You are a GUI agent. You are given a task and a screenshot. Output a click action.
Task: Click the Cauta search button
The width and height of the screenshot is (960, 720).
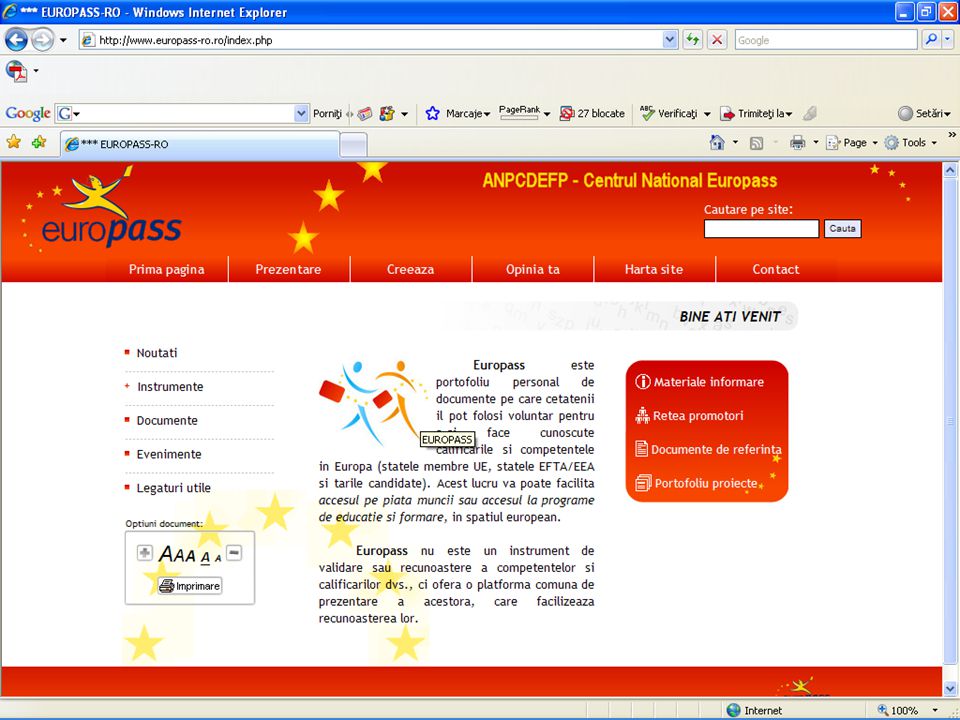pyautogui.click(x=842, y=228)
